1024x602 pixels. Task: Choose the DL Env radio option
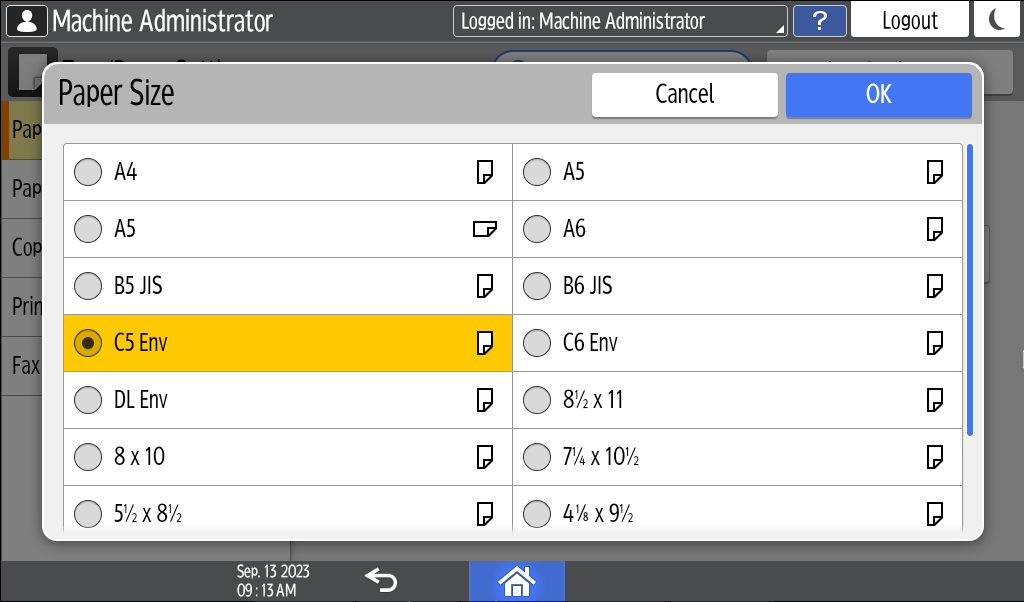pos(89,401)
